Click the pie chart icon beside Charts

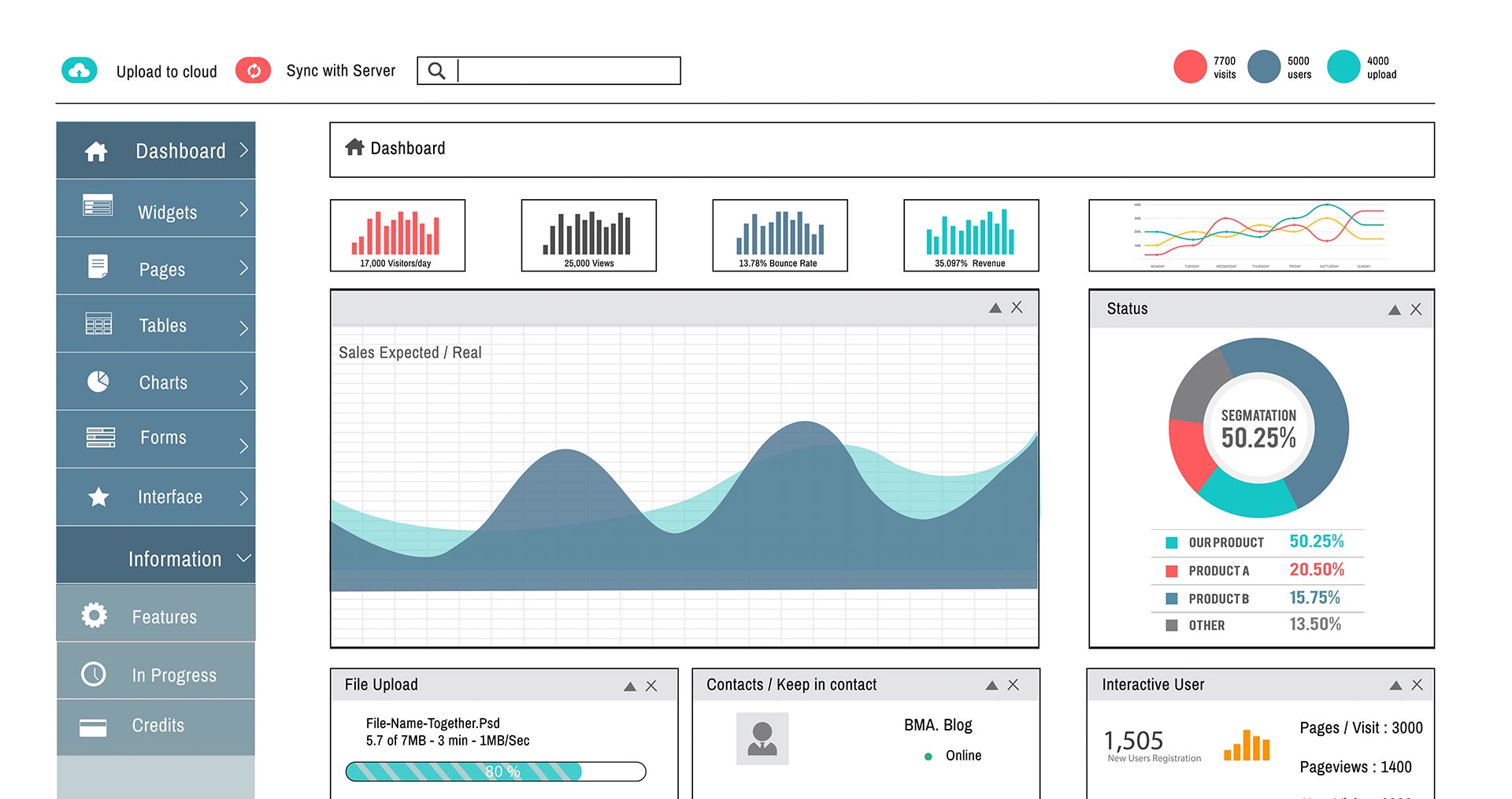click(98, 382)
